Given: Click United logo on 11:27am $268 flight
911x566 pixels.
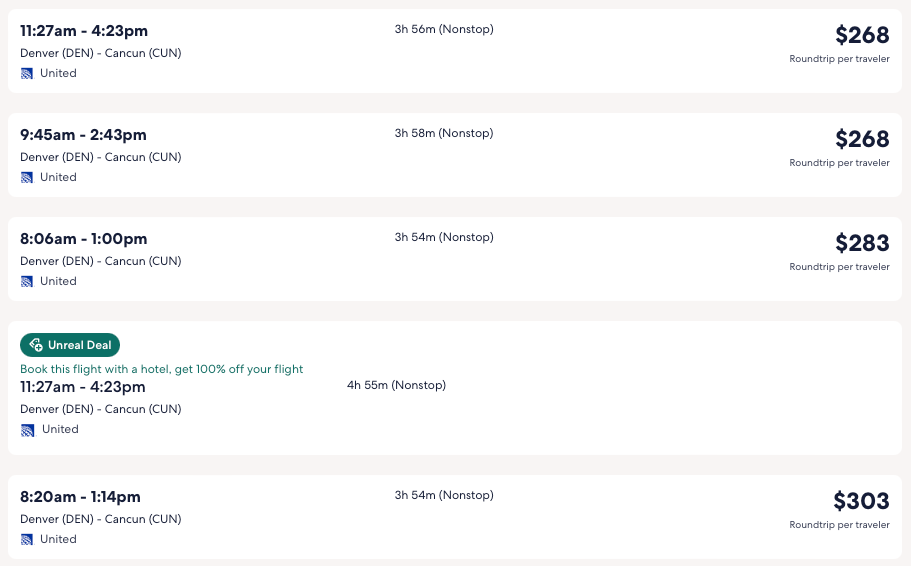Looking at the screenshot, I should tap(27, 73).
